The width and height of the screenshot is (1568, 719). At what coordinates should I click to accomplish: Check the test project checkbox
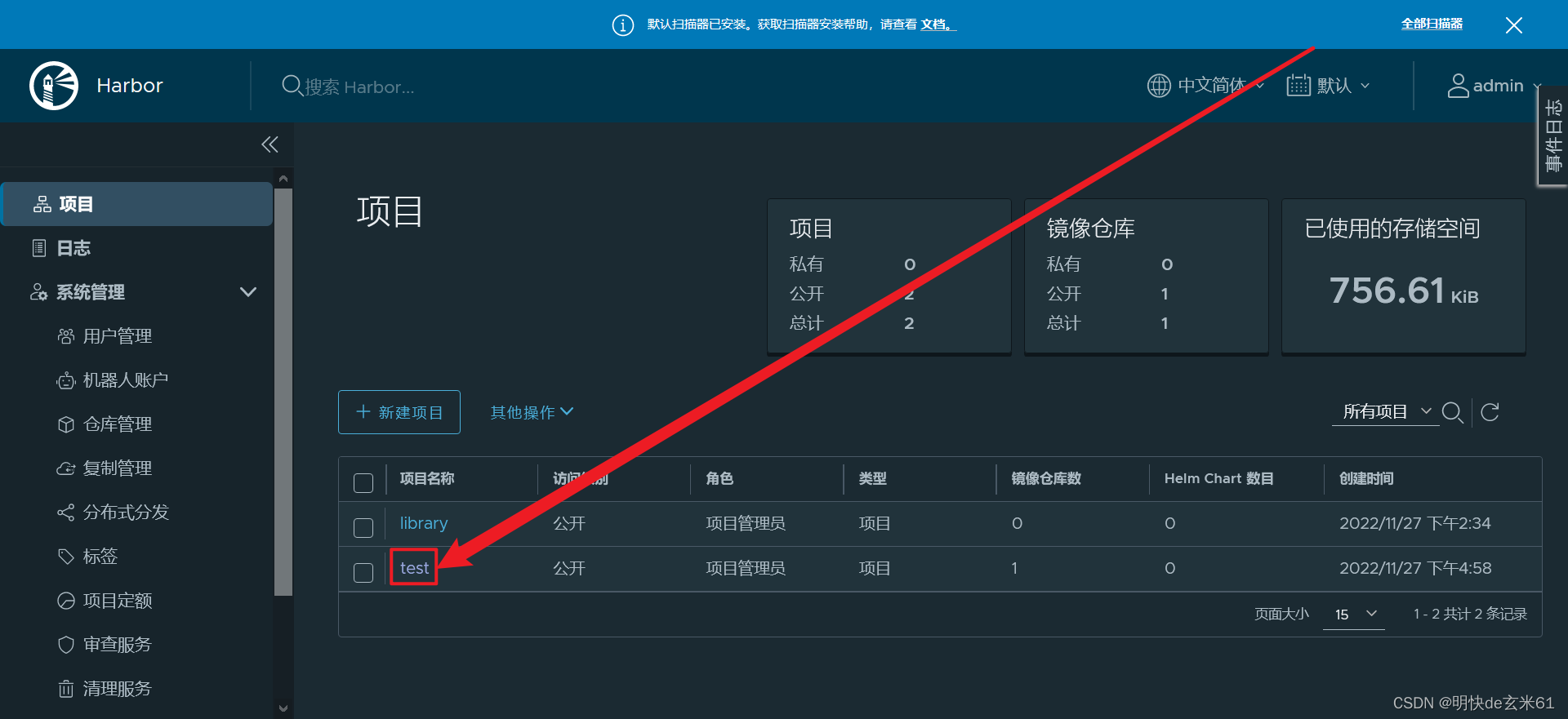click(x=363, y=572)
